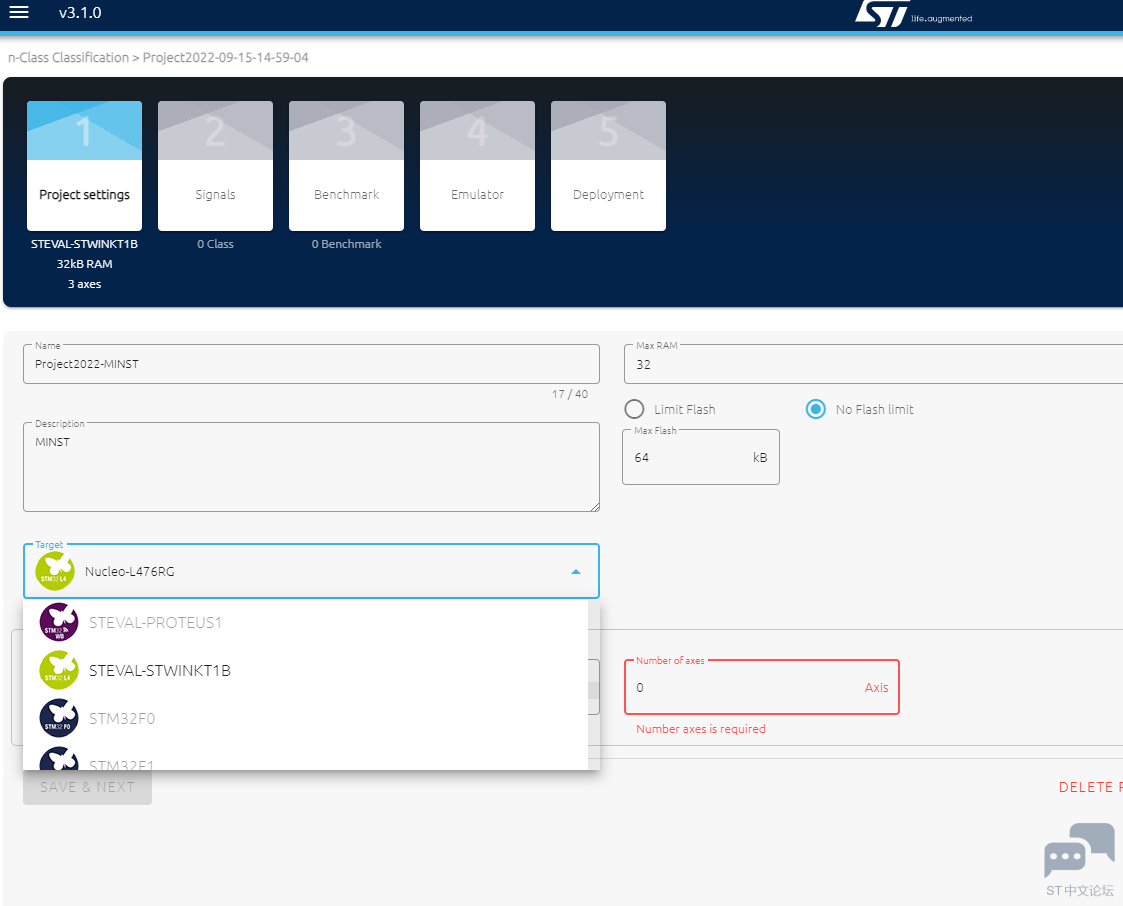Choose STEVAL-PROTEUS1 from target list

coord(306,622)
